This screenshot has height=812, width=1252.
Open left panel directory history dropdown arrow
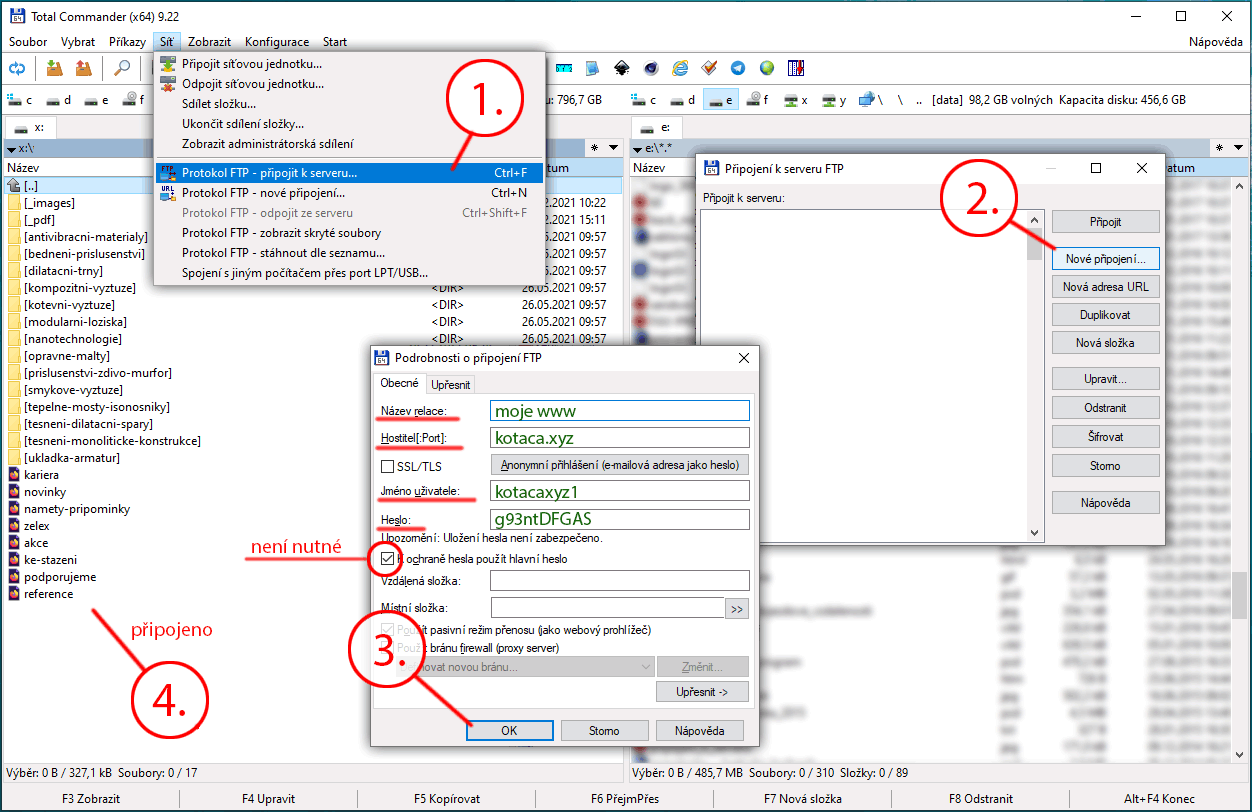[x=612, y=148]
